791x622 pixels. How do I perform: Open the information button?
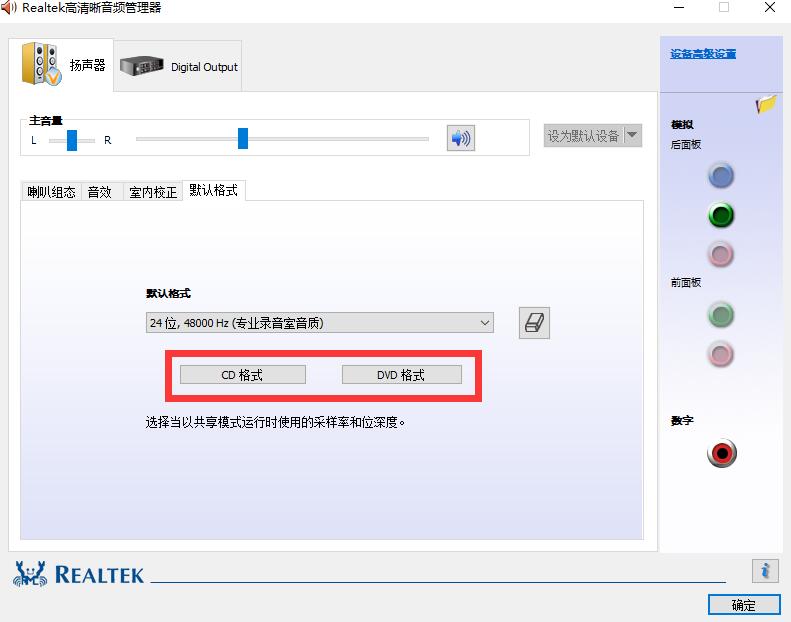765,571
